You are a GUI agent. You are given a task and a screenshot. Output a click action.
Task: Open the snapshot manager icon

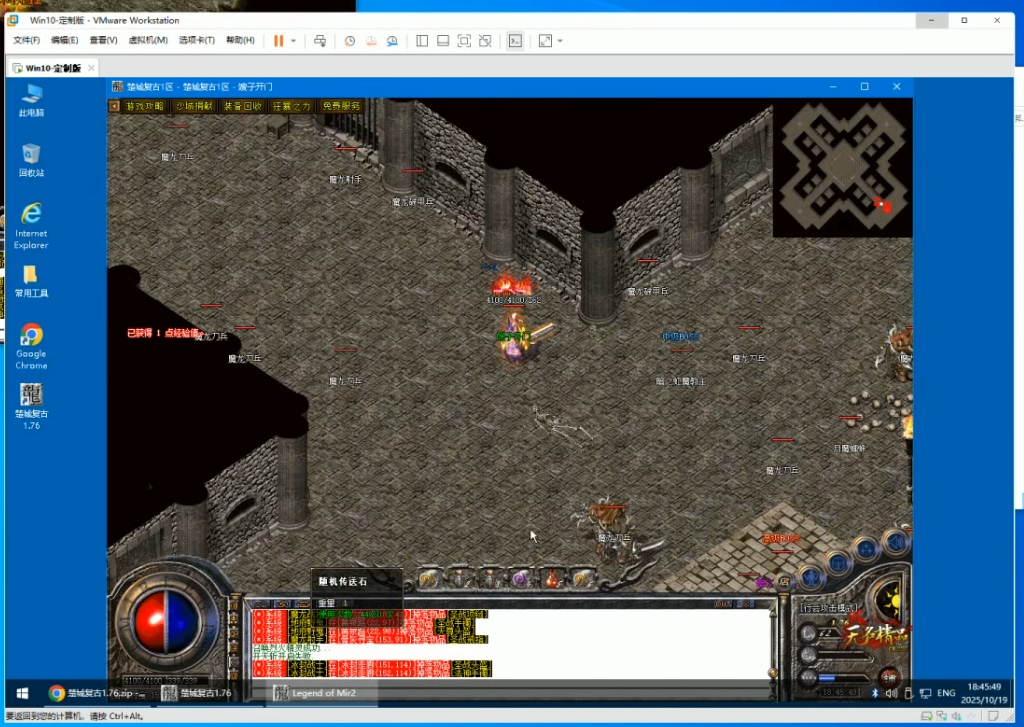click(x=393, y=41)
